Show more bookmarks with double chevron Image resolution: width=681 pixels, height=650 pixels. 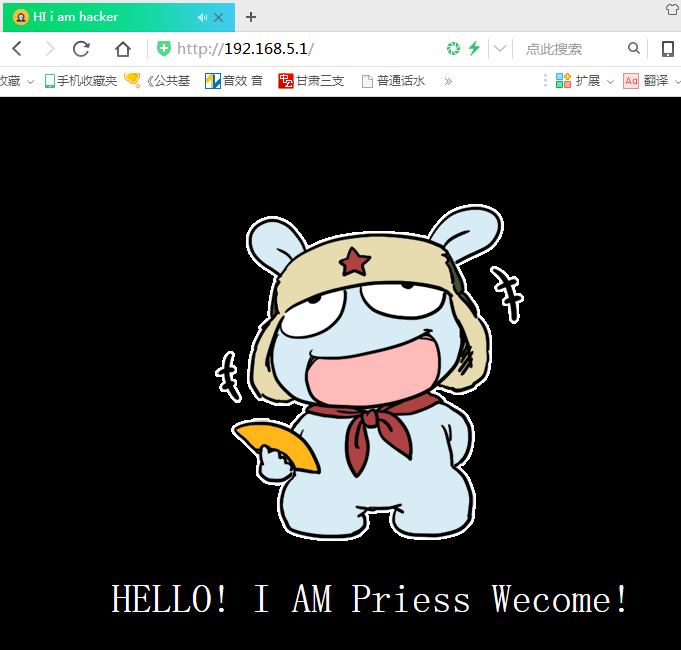coord(448,81)
